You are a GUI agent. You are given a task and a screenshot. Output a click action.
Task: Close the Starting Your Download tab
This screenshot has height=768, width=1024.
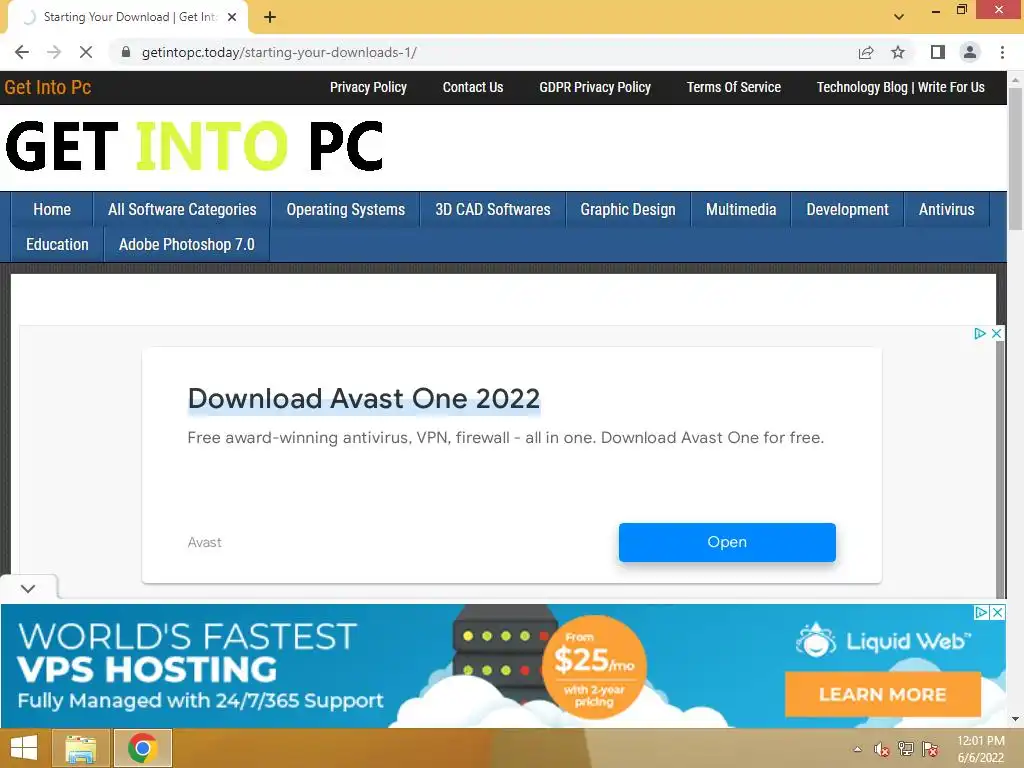click(x=232, y=17)
